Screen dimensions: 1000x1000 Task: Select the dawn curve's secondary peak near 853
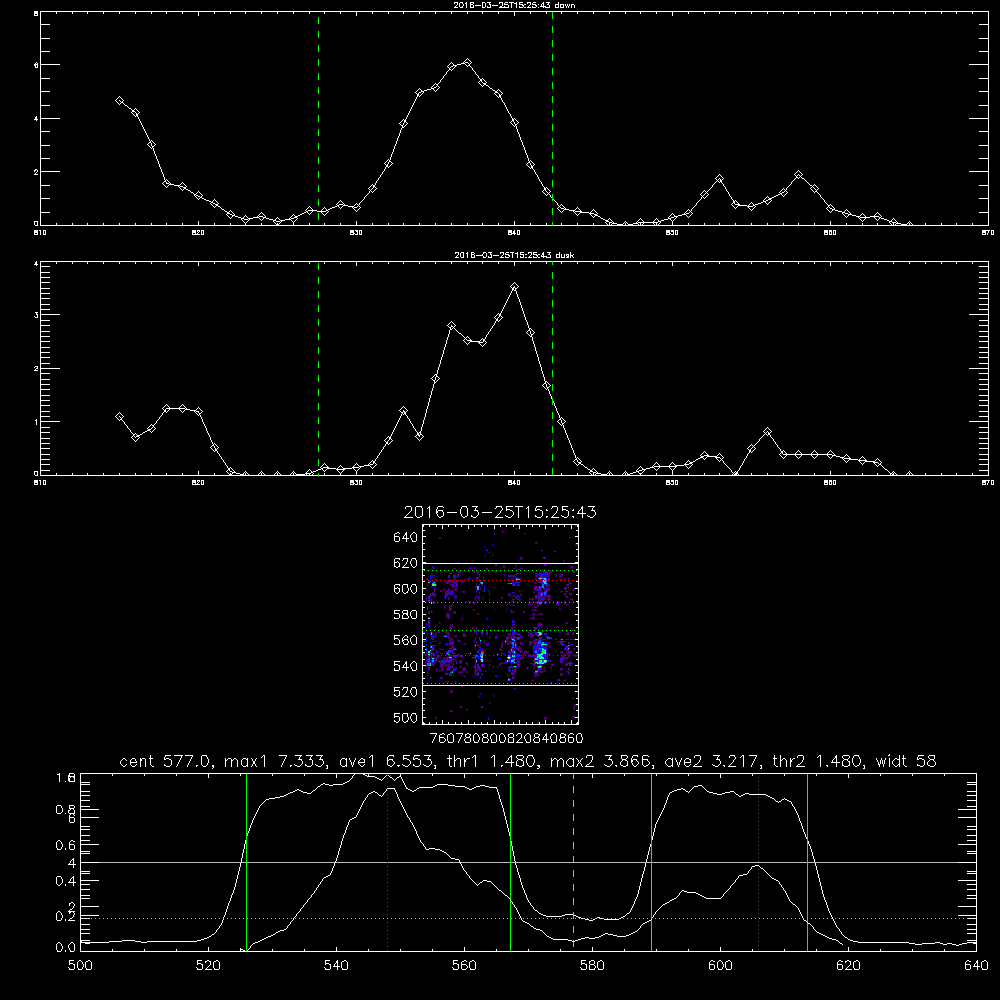point(719,179)
